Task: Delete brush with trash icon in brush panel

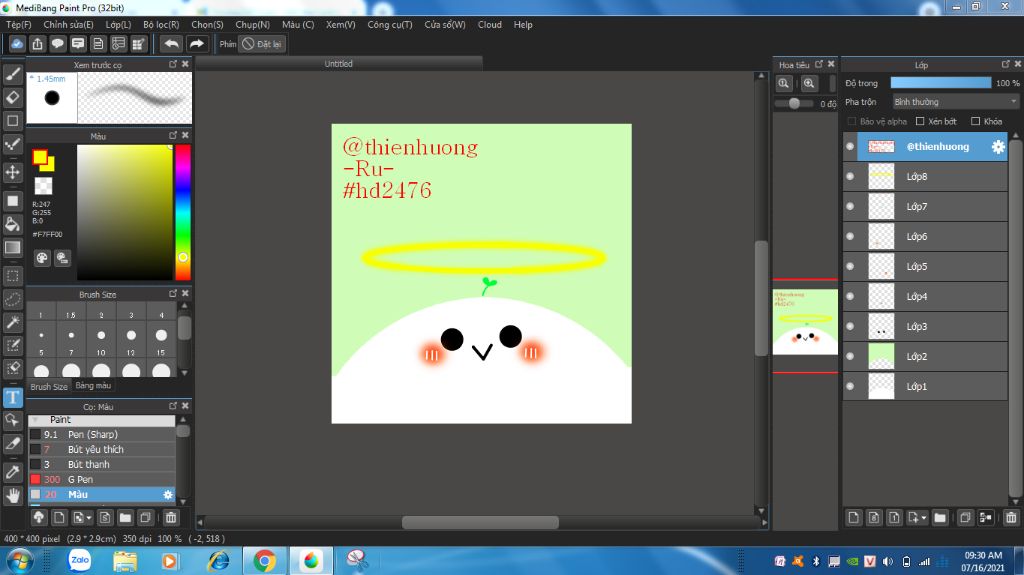Action: [170, 518]
